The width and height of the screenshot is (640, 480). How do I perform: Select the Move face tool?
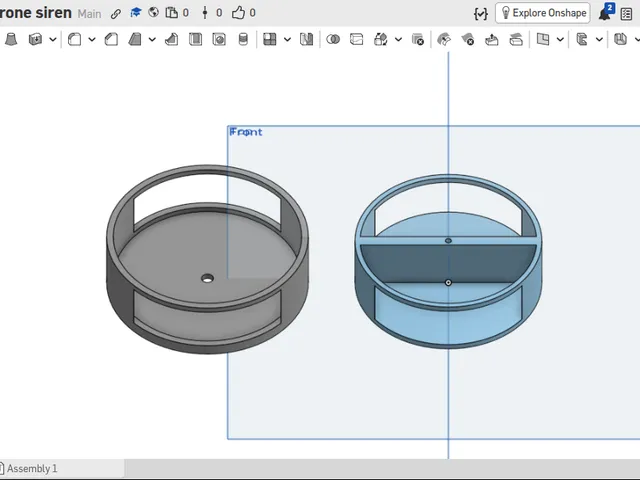pyautogui.click(x=492, y=40)
